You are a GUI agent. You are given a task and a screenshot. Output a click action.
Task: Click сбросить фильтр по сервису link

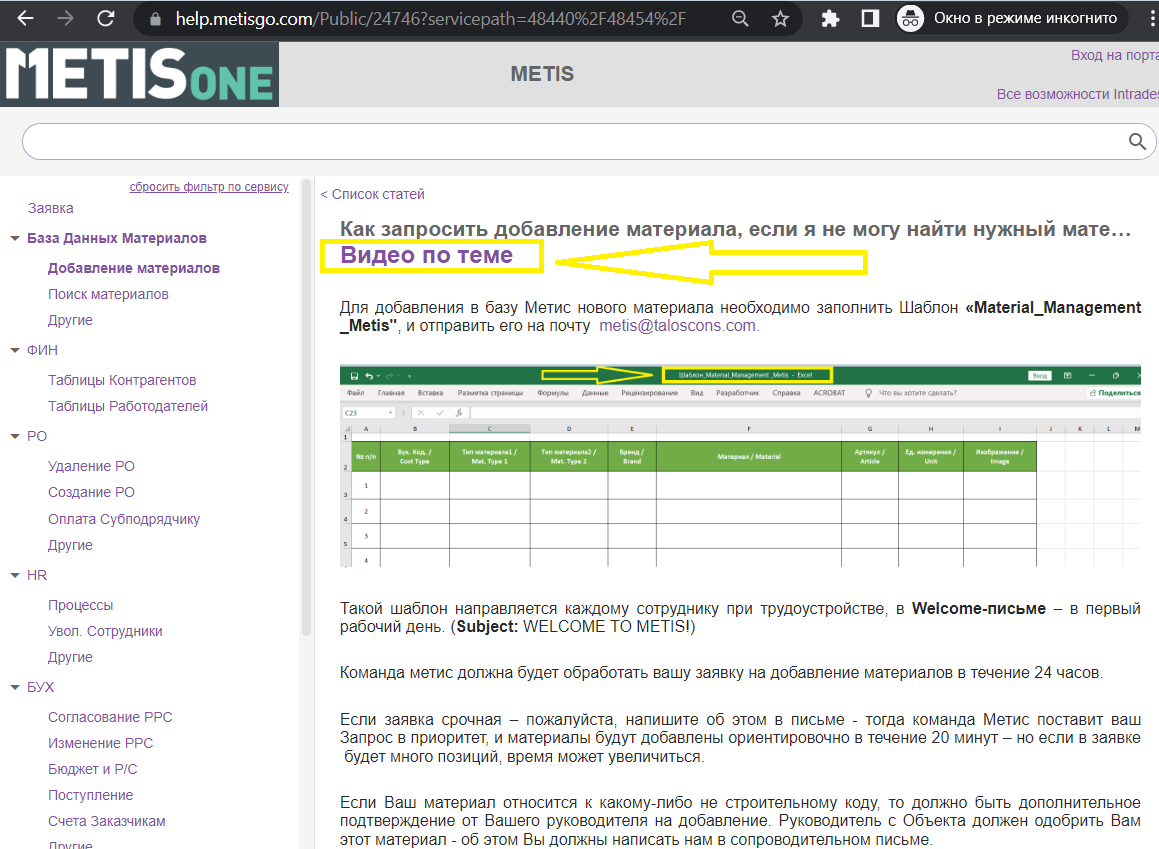point(209,187)
